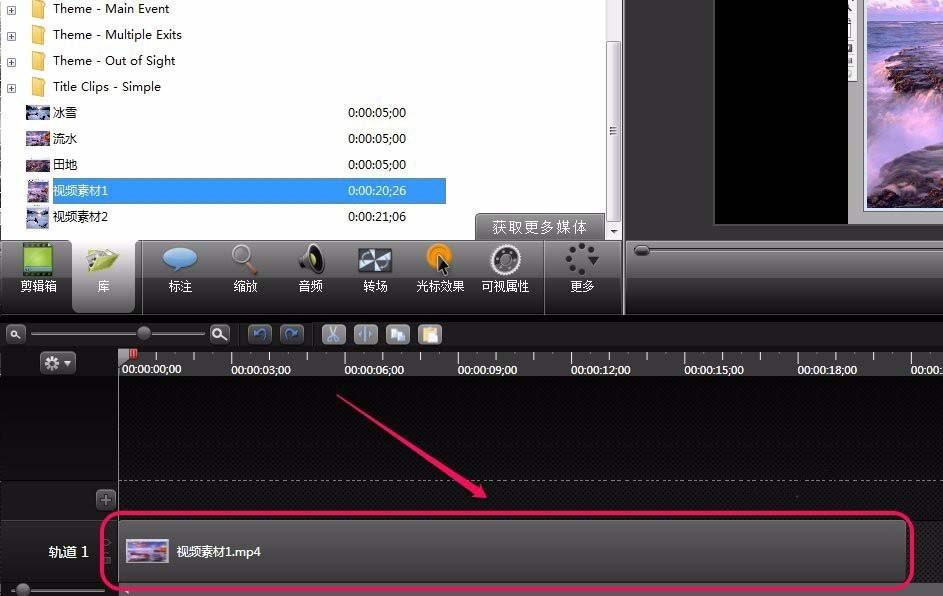Screen dimensions: 943x596
Task: Click the copy icon above the timeline
Action: 398,334
